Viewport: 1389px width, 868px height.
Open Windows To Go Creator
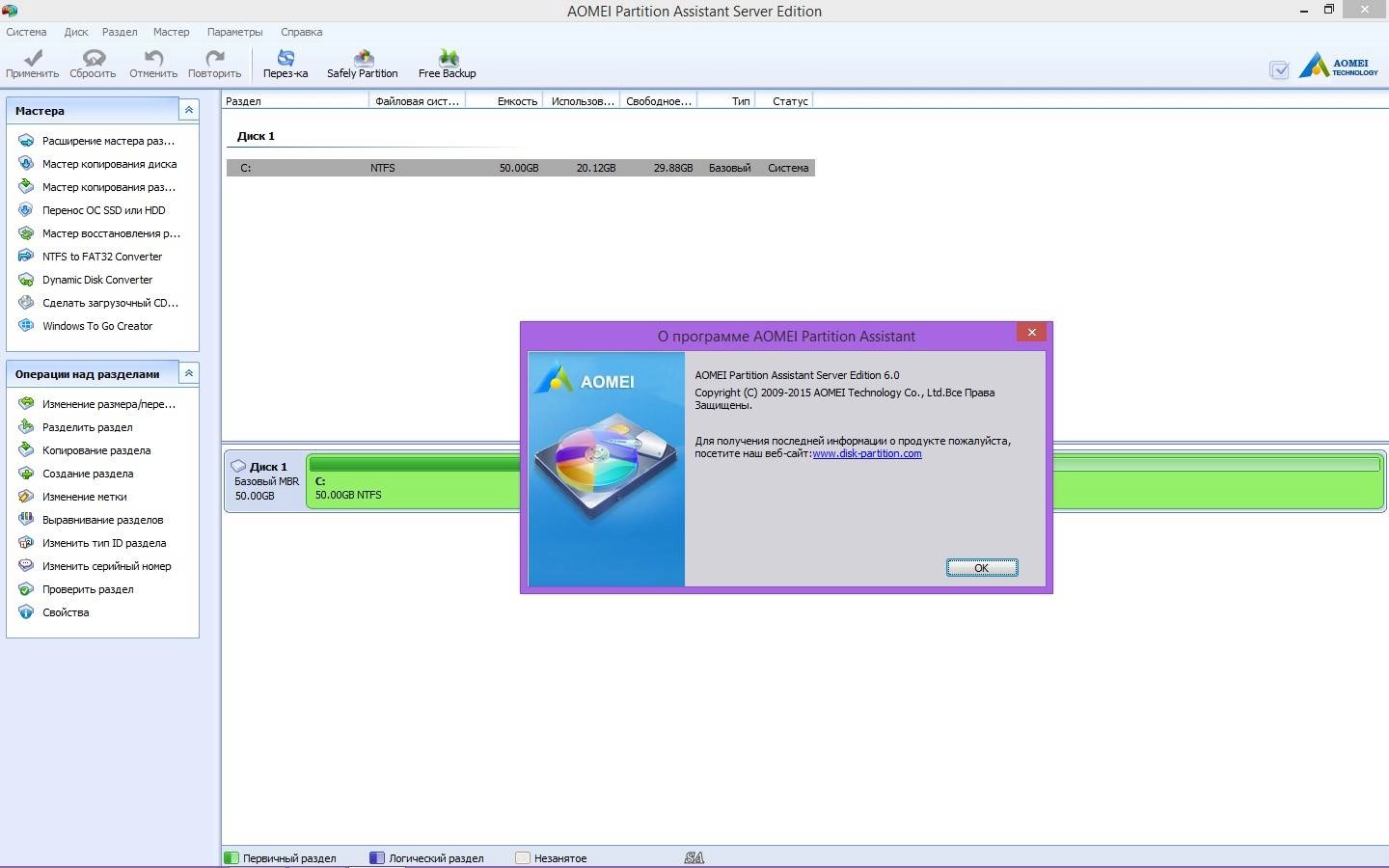point(86,326)
